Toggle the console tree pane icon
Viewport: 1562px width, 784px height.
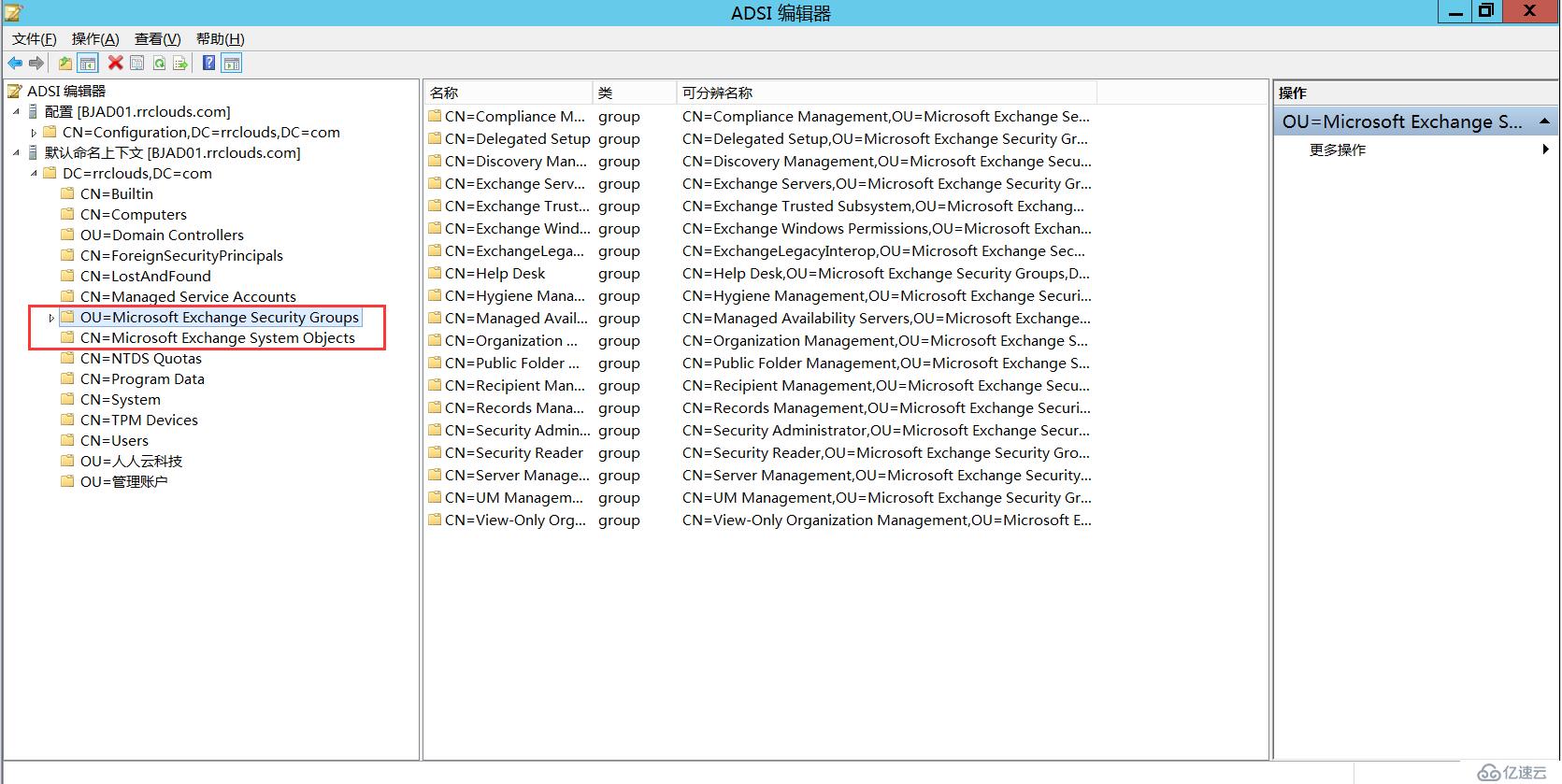[x=88, y=64]
